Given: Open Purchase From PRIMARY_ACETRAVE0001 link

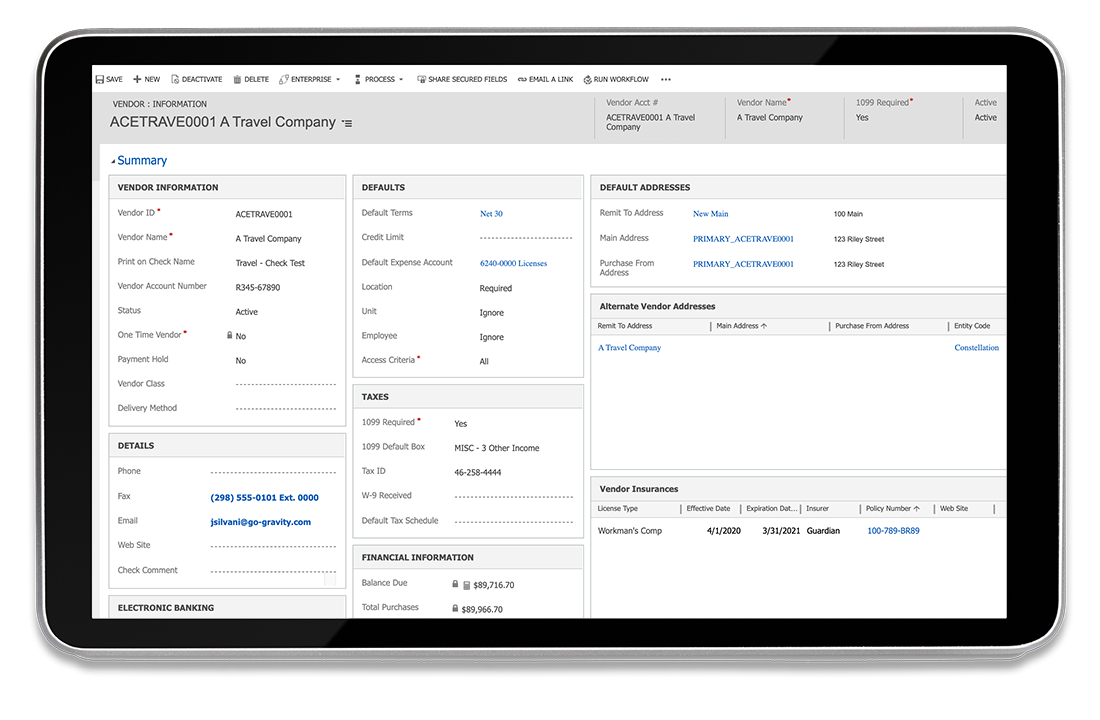Looking at the screenshot, I should [x=744, y=264].
